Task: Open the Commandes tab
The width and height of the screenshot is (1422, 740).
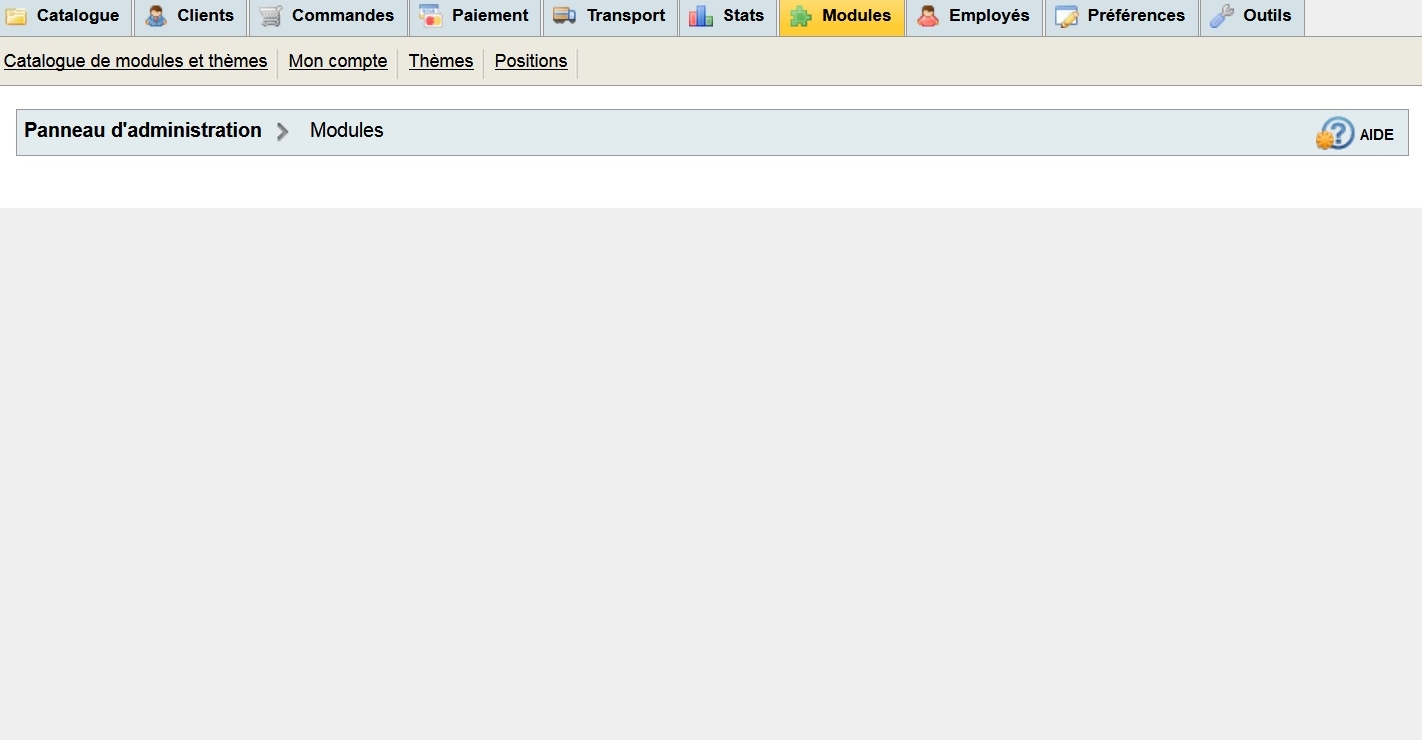Action: 328,17
